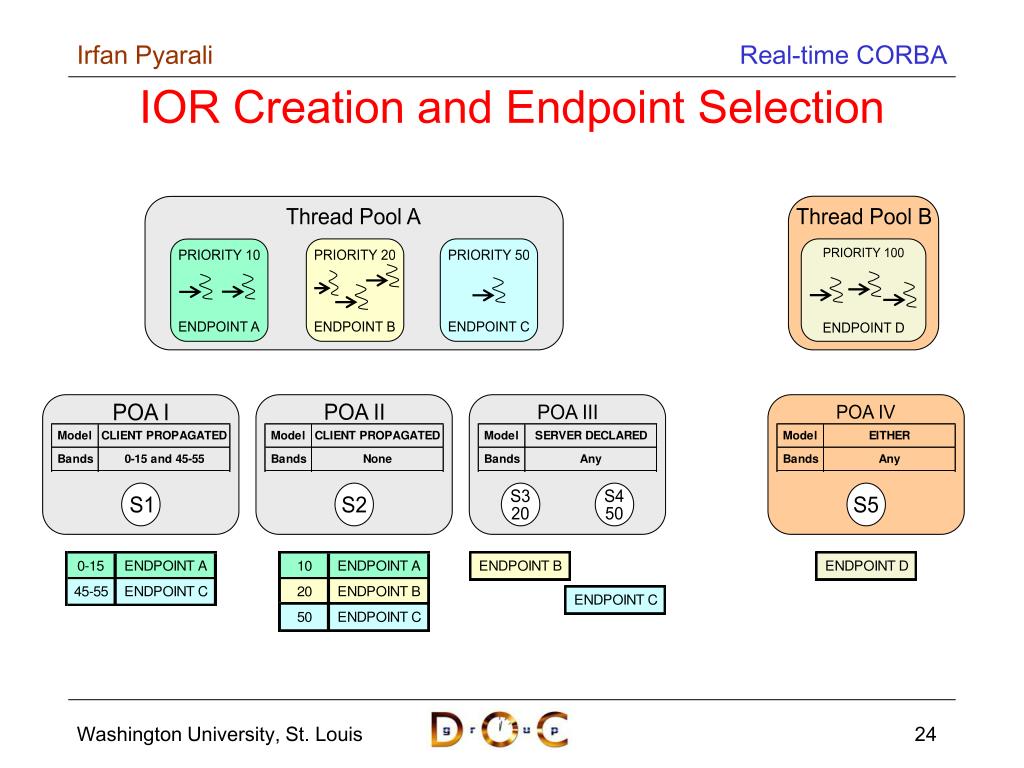Click the author name Irfan Pyarali

pyautogui.click(x=145, y=56)
